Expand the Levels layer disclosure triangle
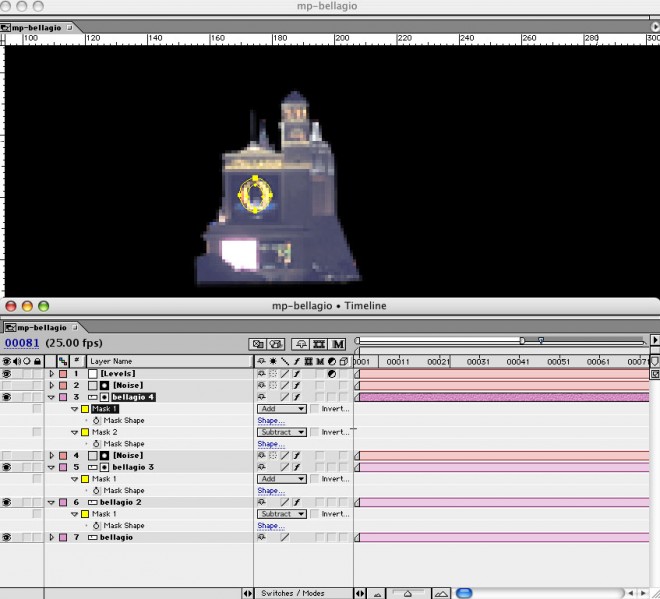 pos(51,374)
